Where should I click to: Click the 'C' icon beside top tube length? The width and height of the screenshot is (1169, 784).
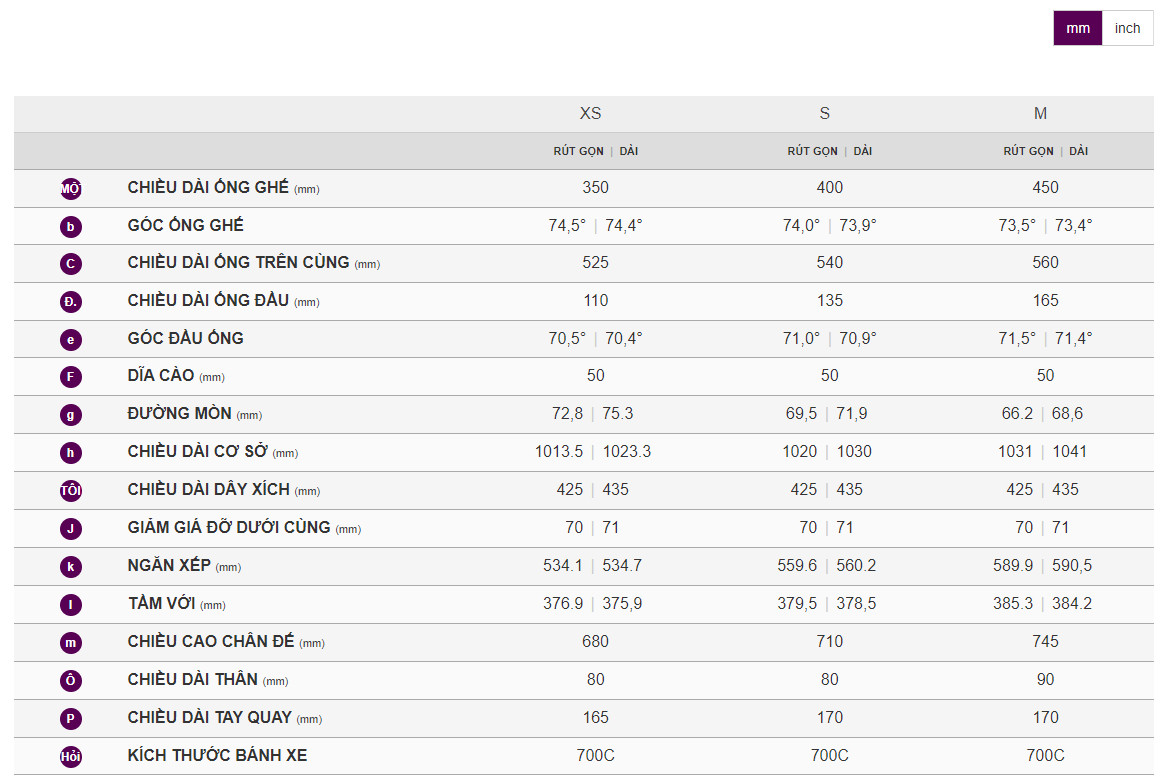pyautogui.click(x=70, y=264)
